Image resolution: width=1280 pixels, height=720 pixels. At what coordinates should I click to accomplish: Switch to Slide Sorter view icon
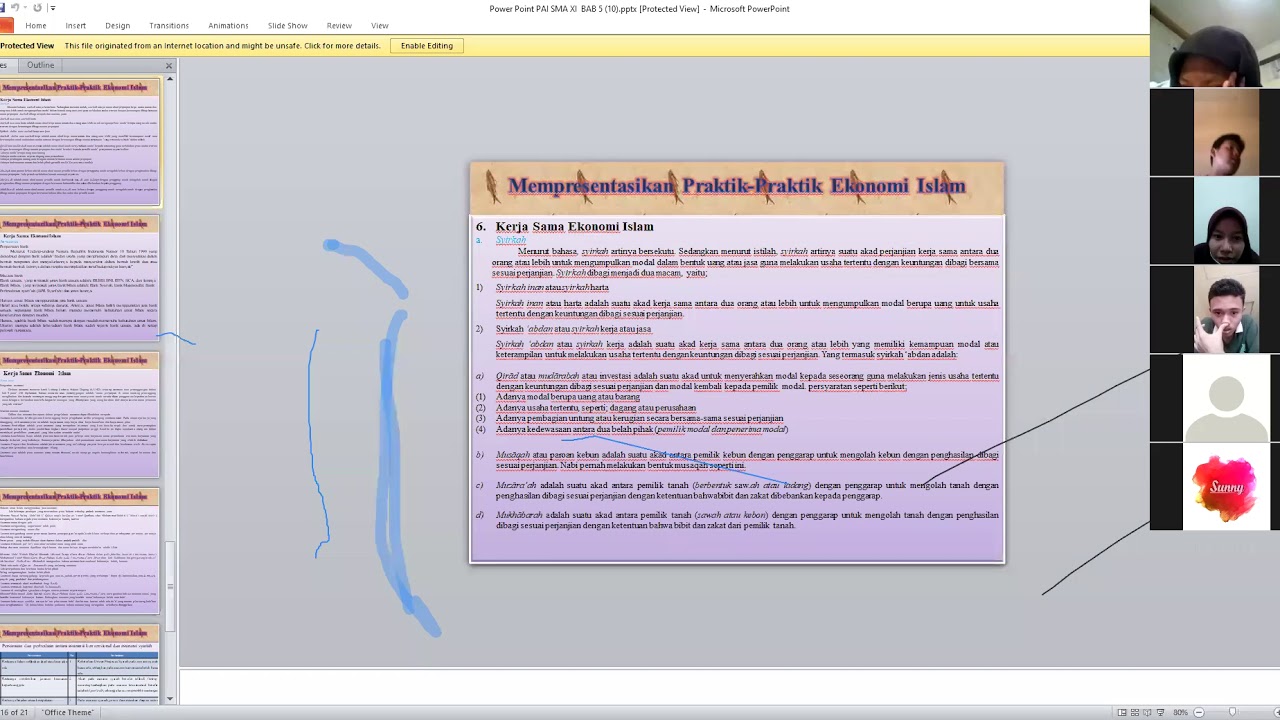(1136, 713)
